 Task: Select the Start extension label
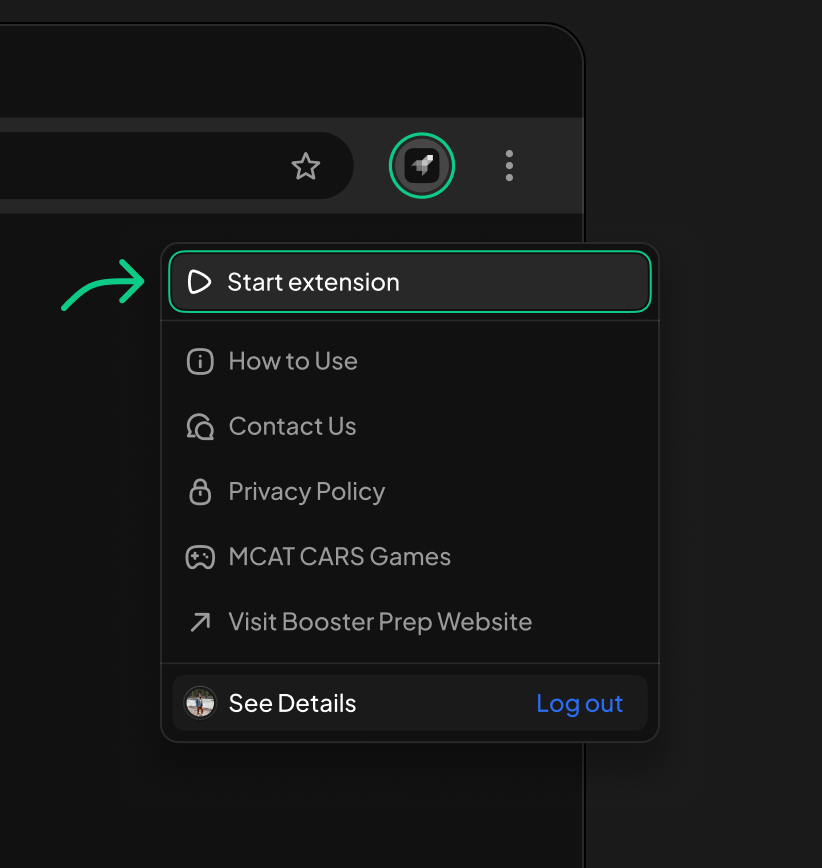pos(313,282)
